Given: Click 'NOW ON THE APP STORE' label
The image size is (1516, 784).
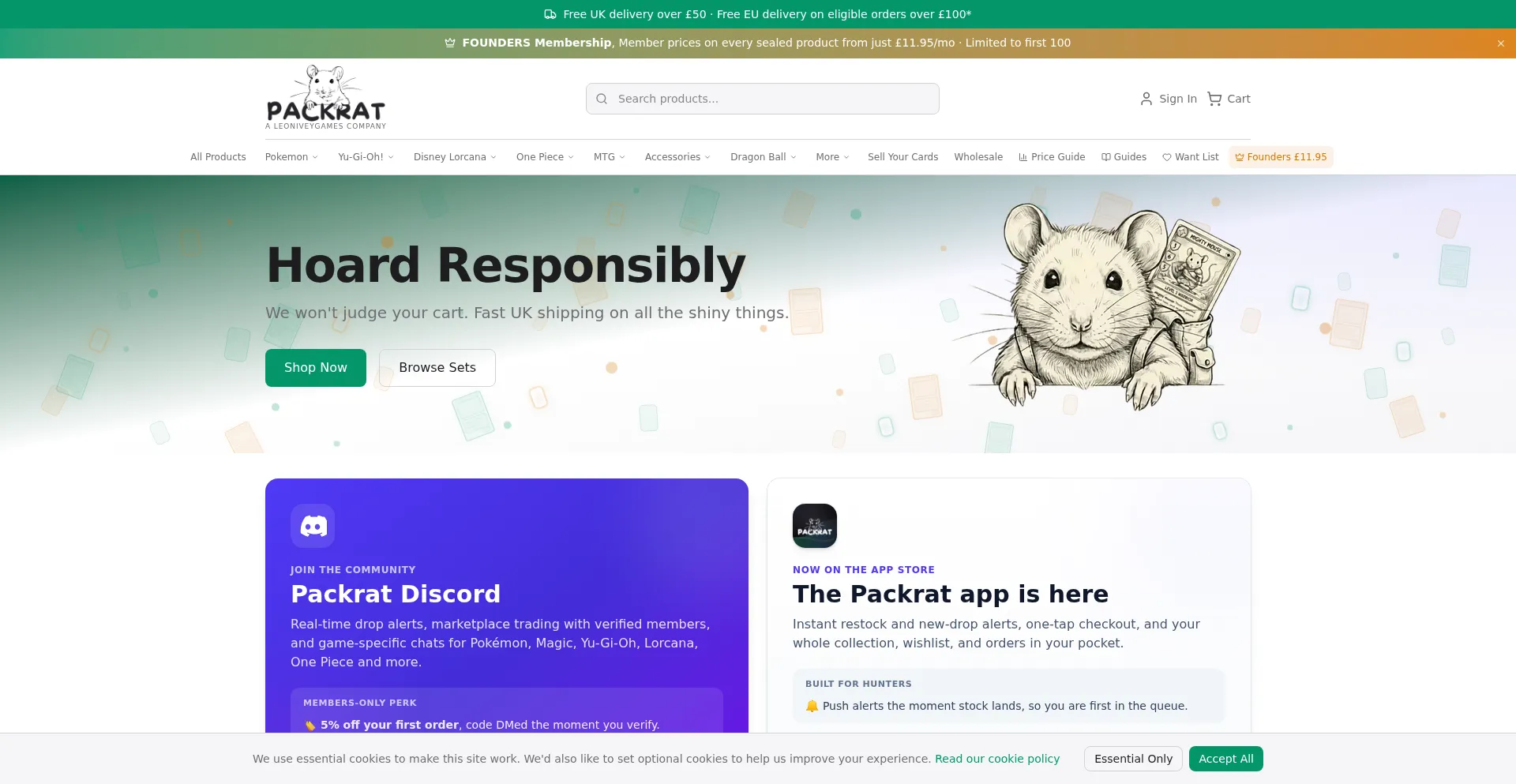Looking at the screenshot, I should [x=864, y=569].
